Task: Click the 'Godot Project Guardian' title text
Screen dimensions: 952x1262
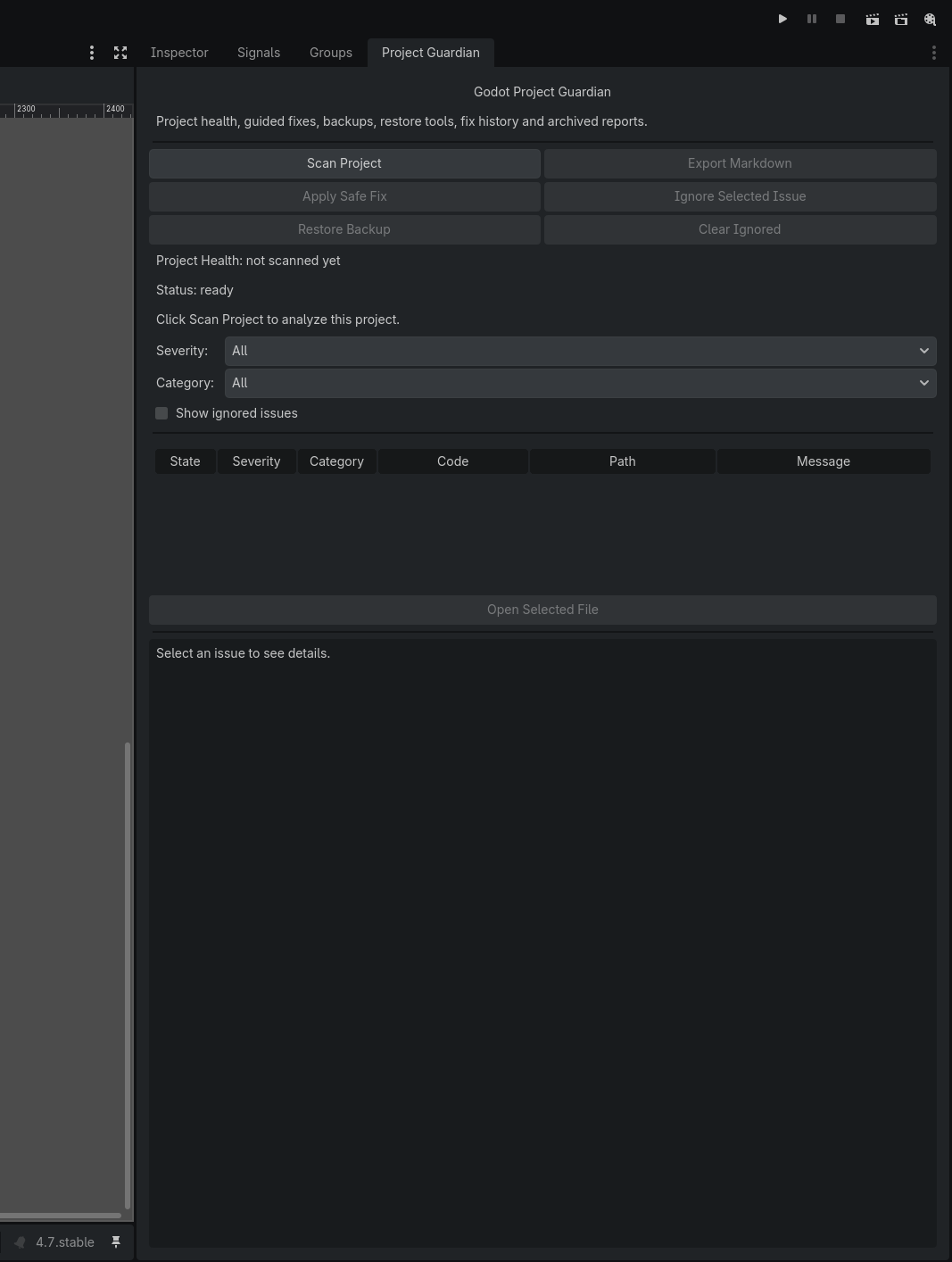Action: [x=542, y=92]
